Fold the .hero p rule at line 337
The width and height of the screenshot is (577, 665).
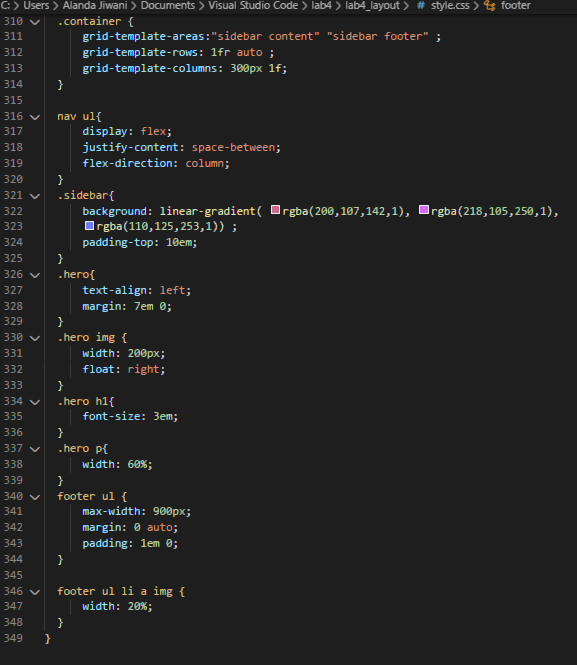[35, 449]
